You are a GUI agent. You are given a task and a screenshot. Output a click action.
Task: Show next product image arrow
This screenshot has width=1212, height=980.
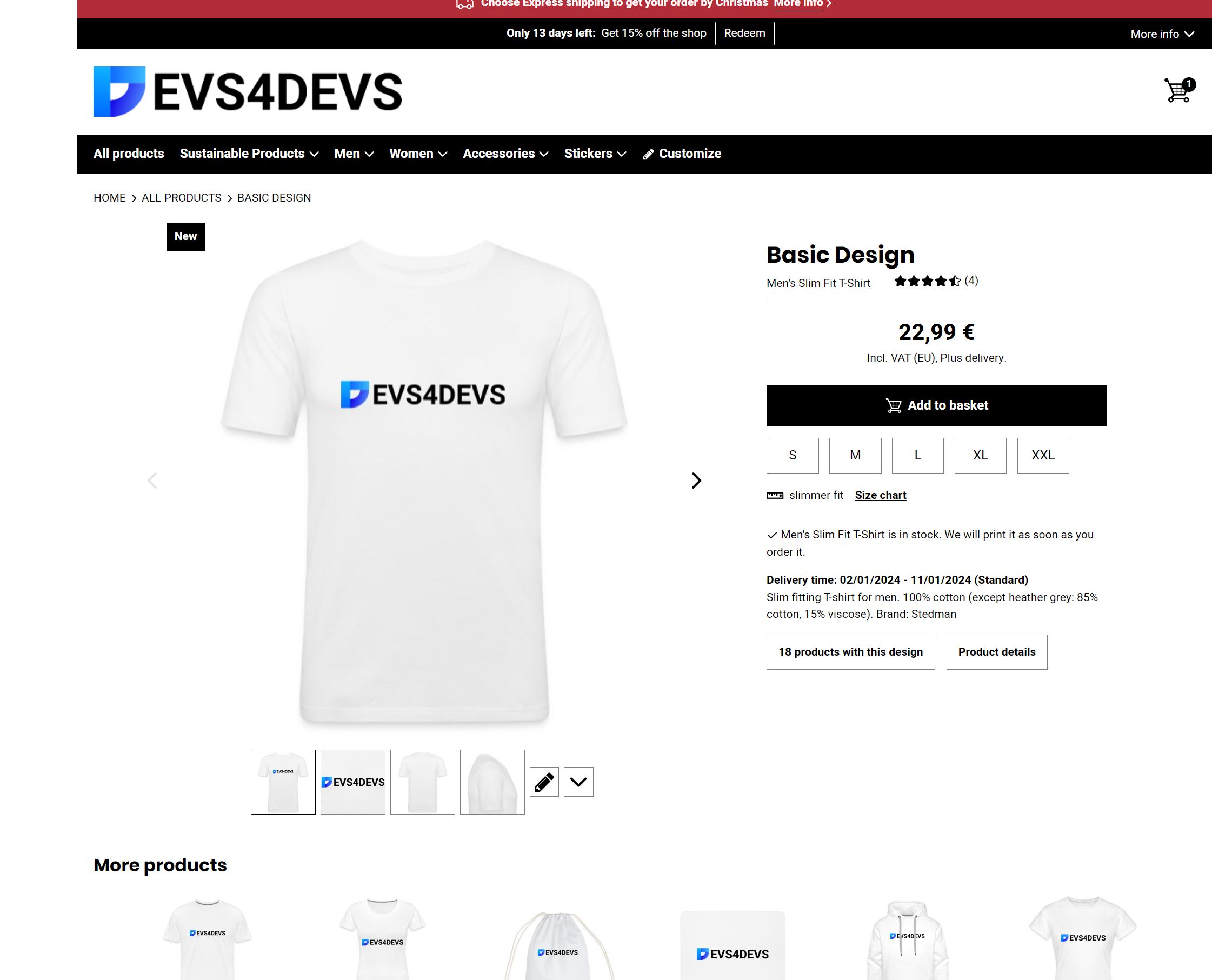(x=696, y=481)
